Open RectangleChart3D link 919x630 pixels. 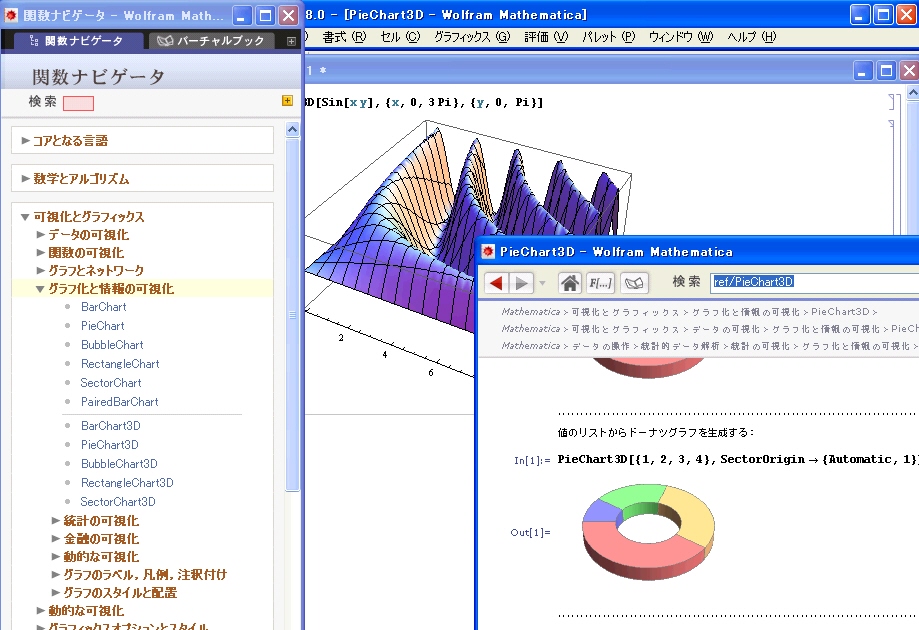127,483
